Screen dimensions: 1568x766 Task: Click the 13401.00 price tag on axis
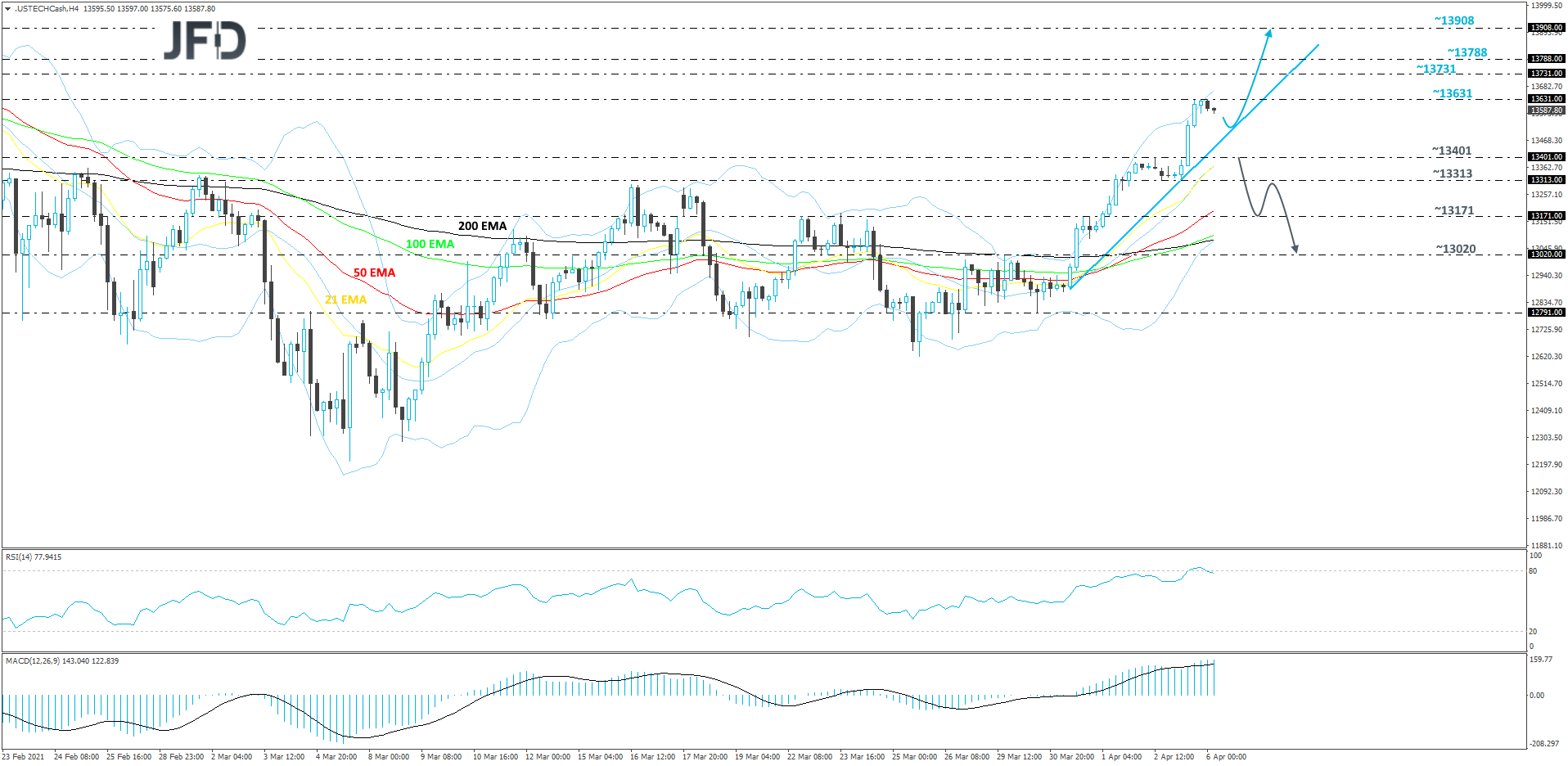coord(1547,157)
